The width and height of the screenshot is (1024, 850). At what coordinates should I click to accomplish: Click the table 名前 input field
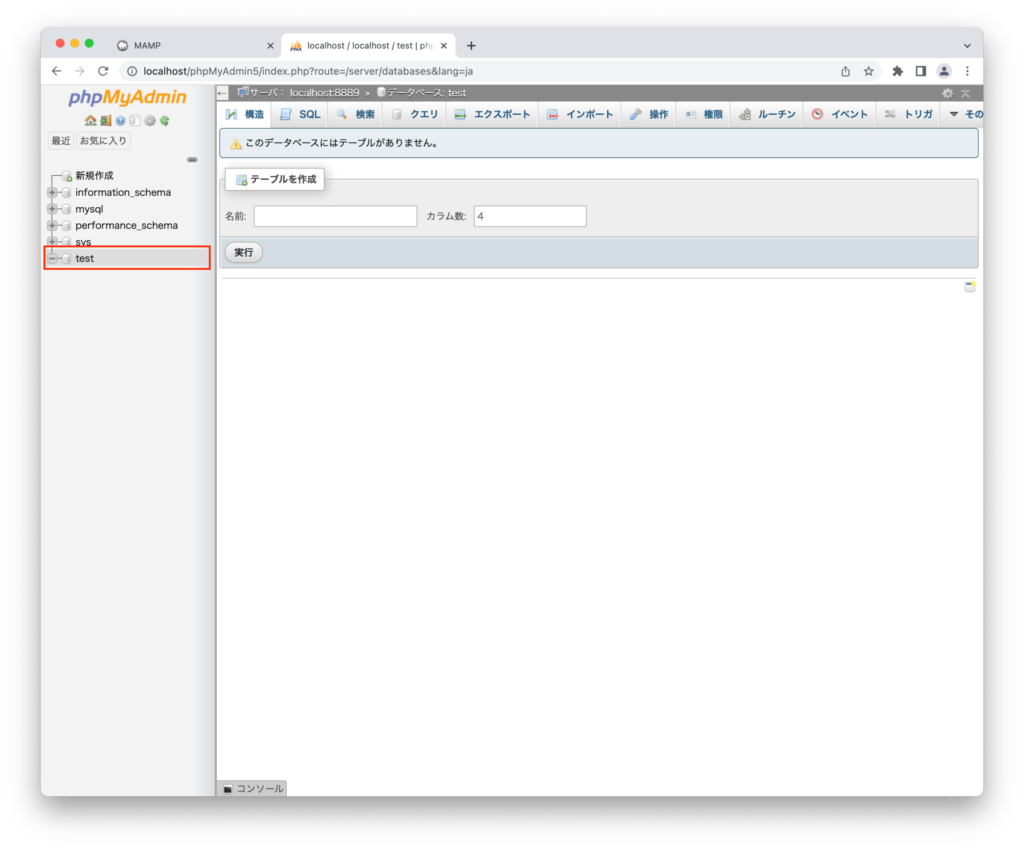tap(335, 216)
